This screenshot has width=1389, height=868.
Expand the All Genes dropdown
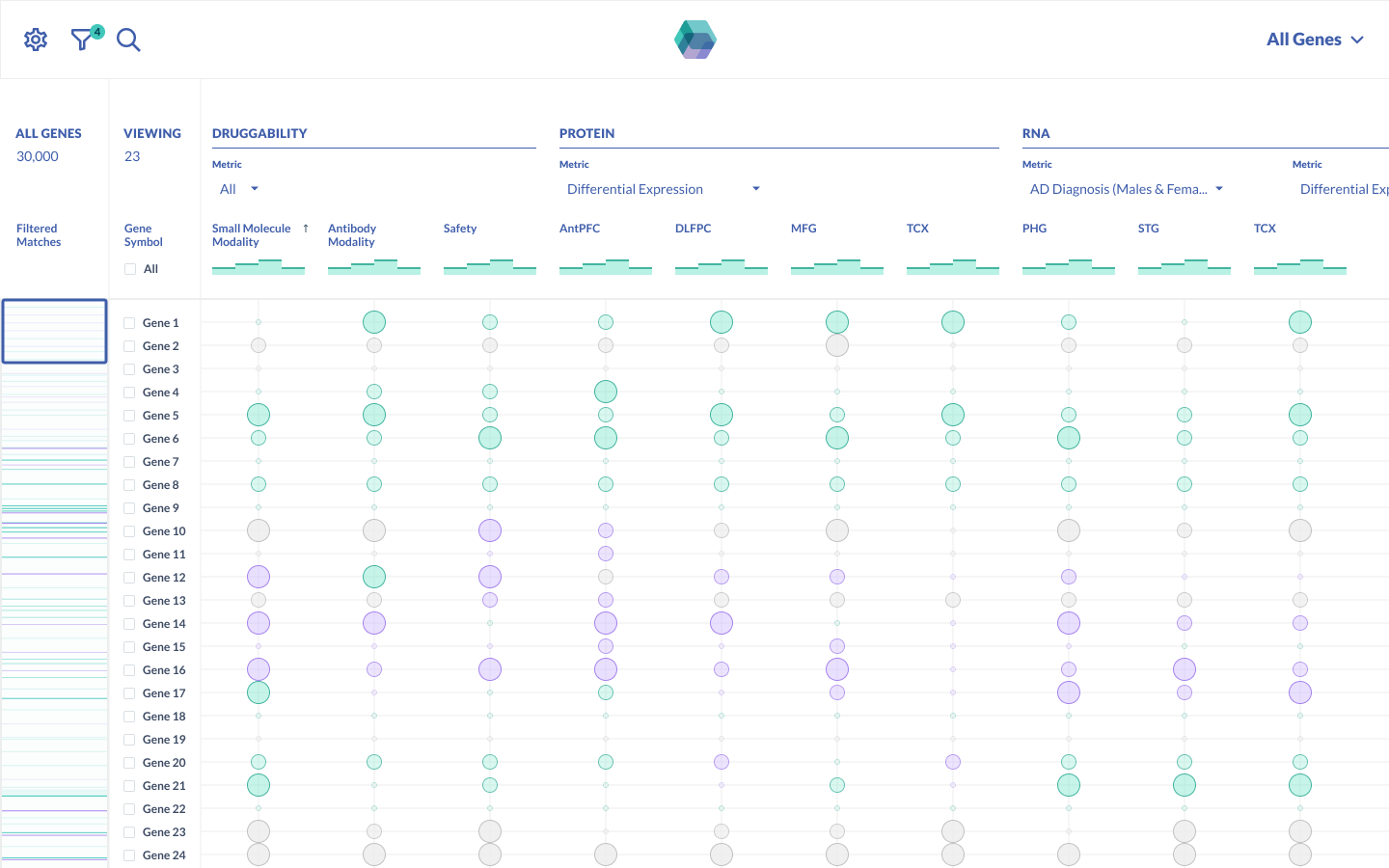[1315, 40]
